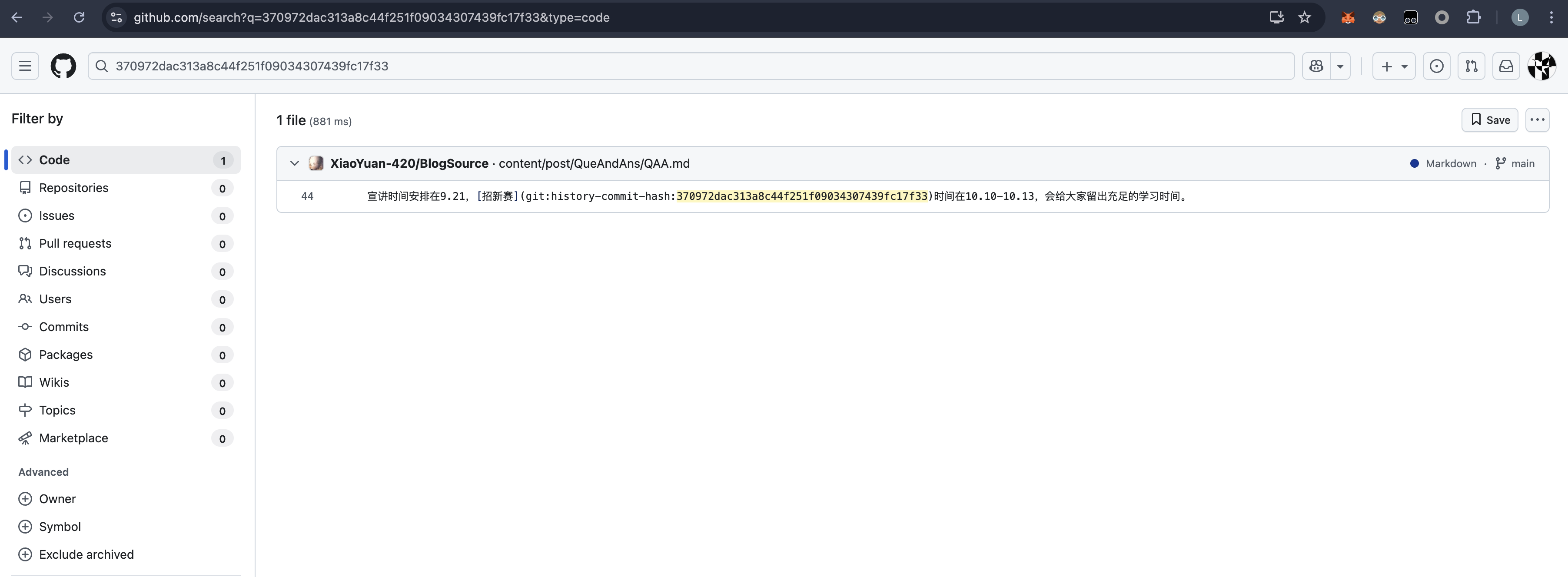Screen dimensions: 1568x577
Task: Open the GitHub hamburger navigation menu
Action: 25,66
